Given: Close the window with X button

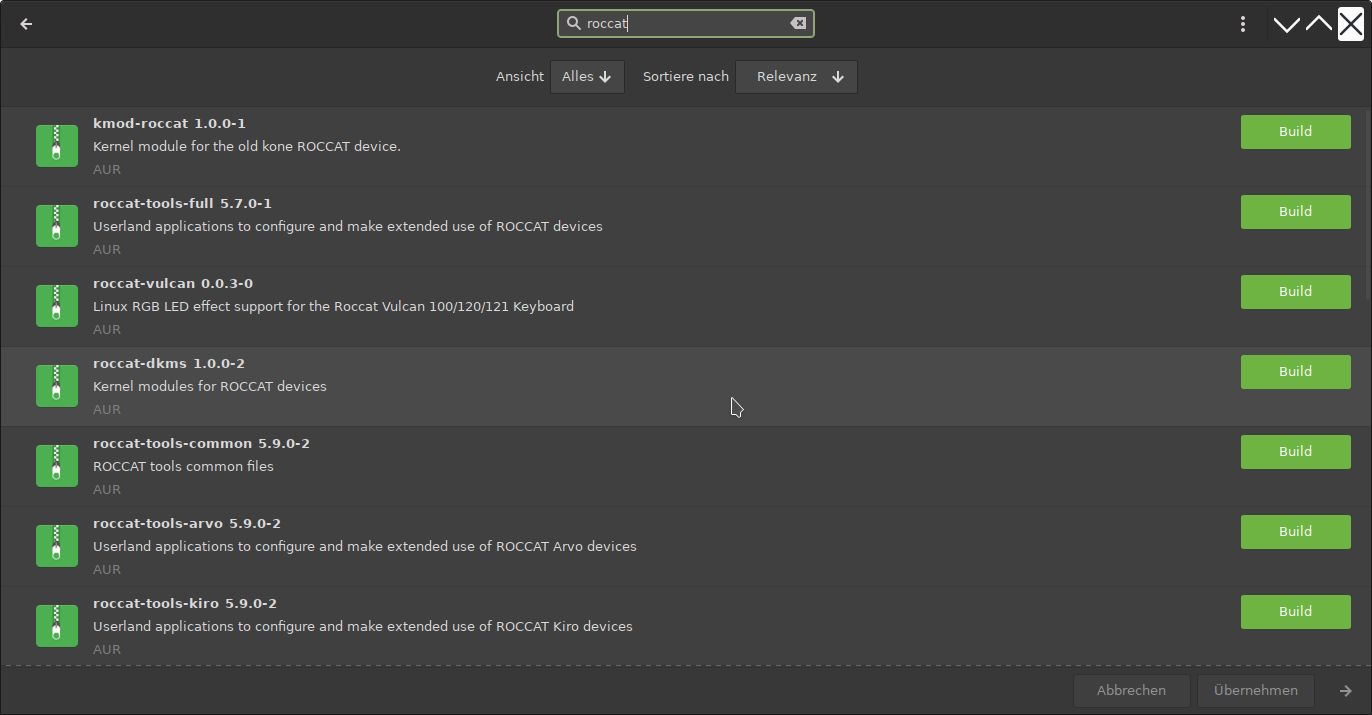Looking at the screenshot, I should click(1351, 24).
